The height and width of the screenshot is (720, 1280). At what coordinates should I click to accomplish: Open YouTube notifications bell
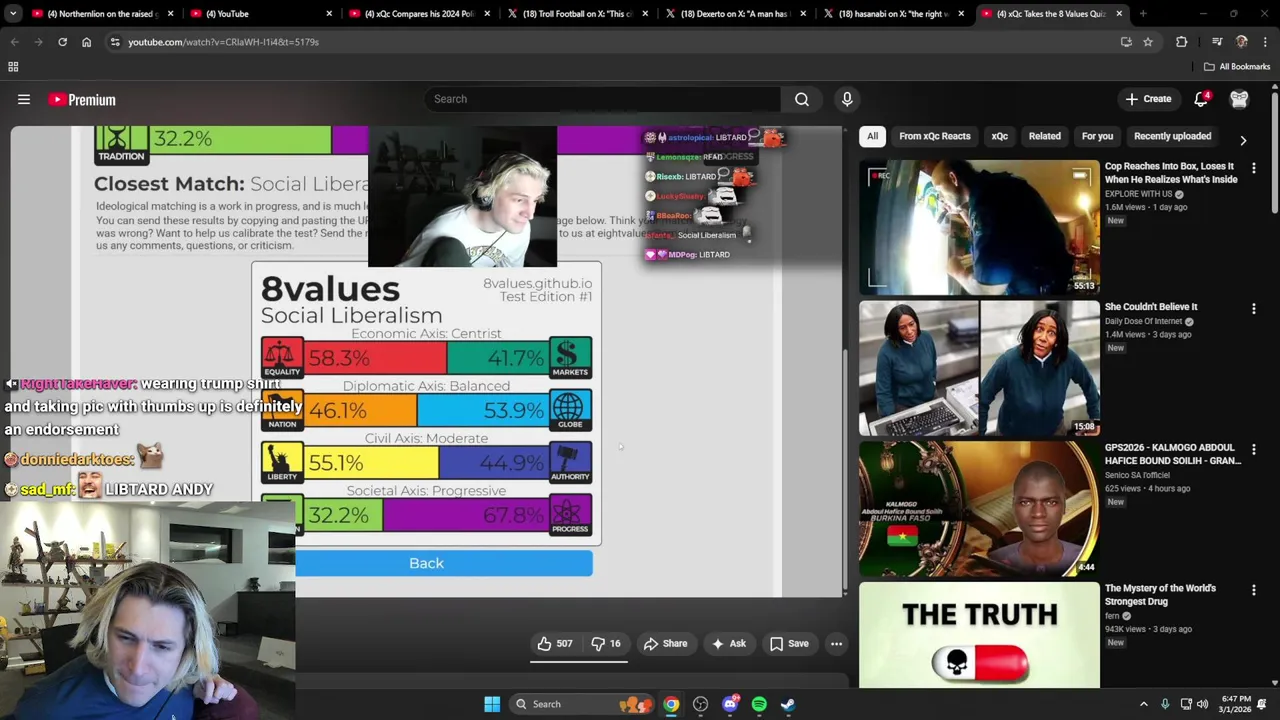click(x=1201, y=99)
